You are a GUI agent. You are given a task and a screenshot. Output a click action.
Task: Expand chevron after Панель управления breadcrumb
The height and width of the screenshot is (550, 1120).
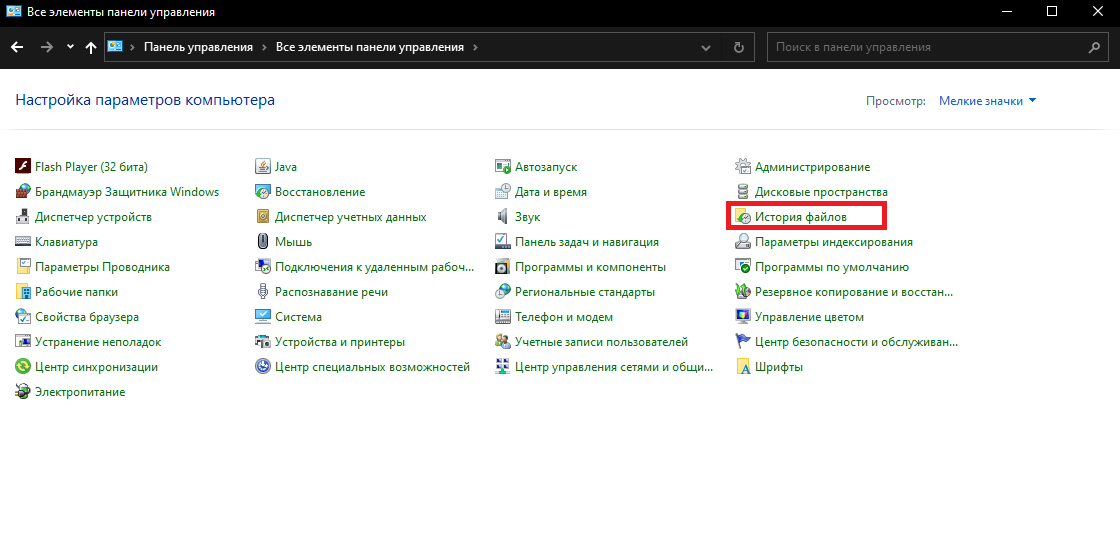[x=264, y=47]
